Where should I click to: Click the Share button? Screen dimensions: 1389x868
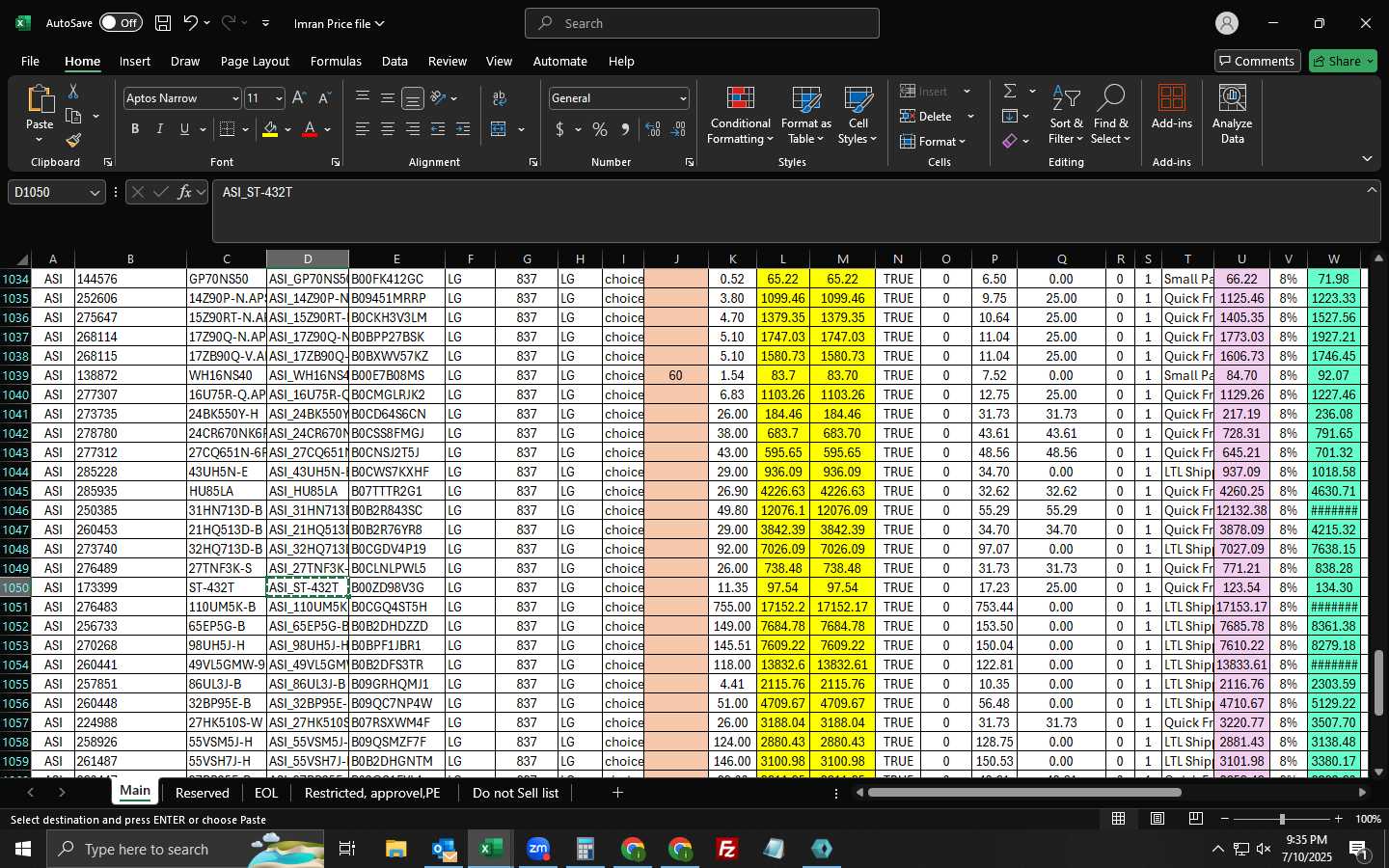pos(1343,61)
